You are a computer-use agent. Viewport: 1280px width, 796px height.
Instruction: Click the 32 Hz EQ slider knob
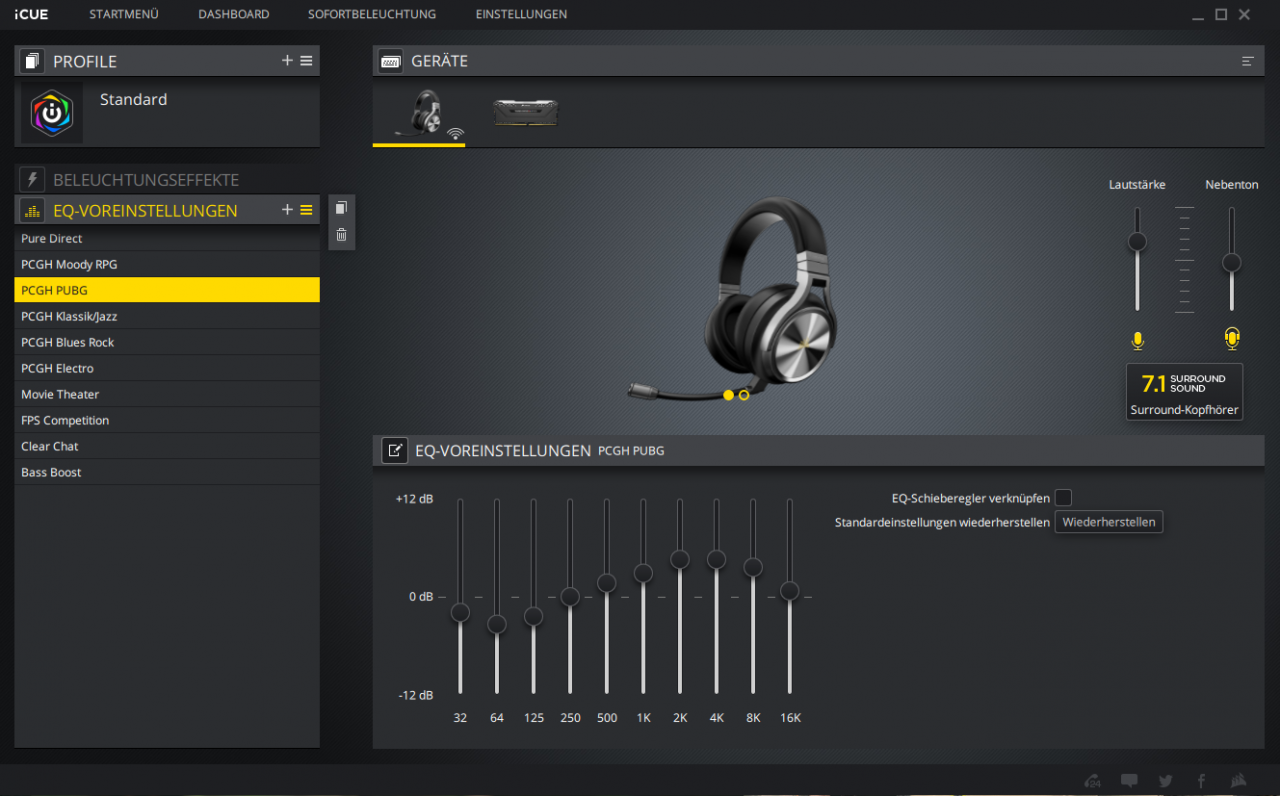tap(460, 612)
